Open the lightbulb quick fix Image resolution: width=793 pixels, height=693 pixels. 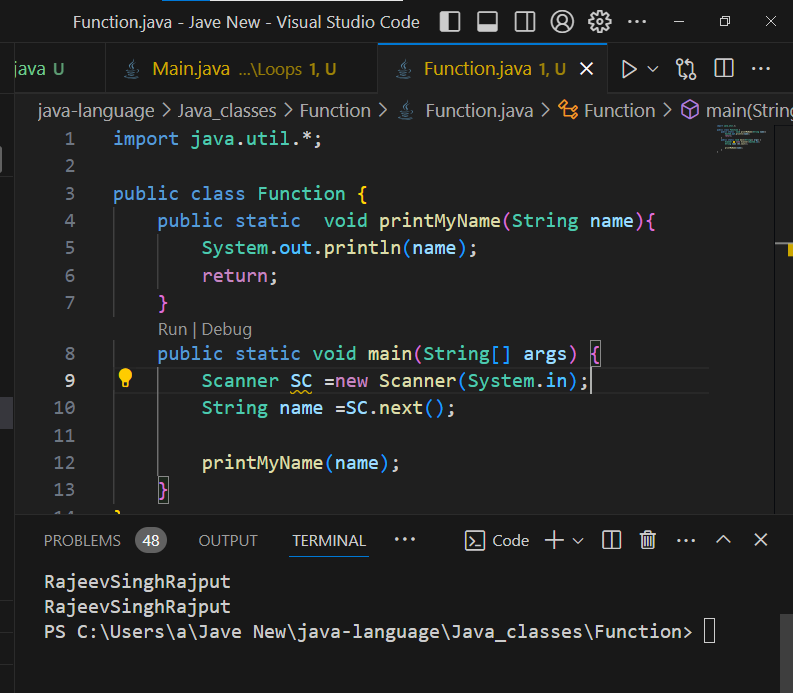pyautogui.click(x=125, y=378)
